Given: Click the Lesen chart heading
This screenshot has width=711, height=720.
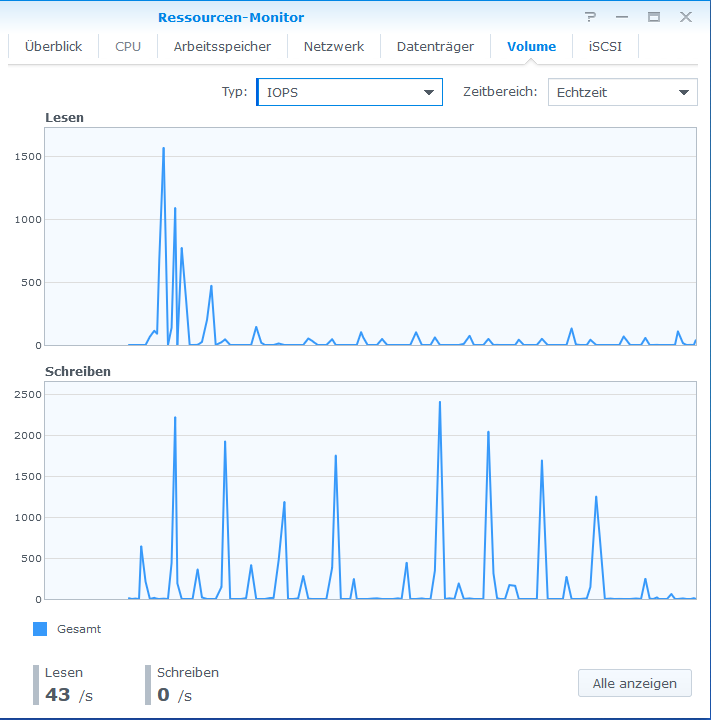Looking at the screenshot, I should pos(64,118).
